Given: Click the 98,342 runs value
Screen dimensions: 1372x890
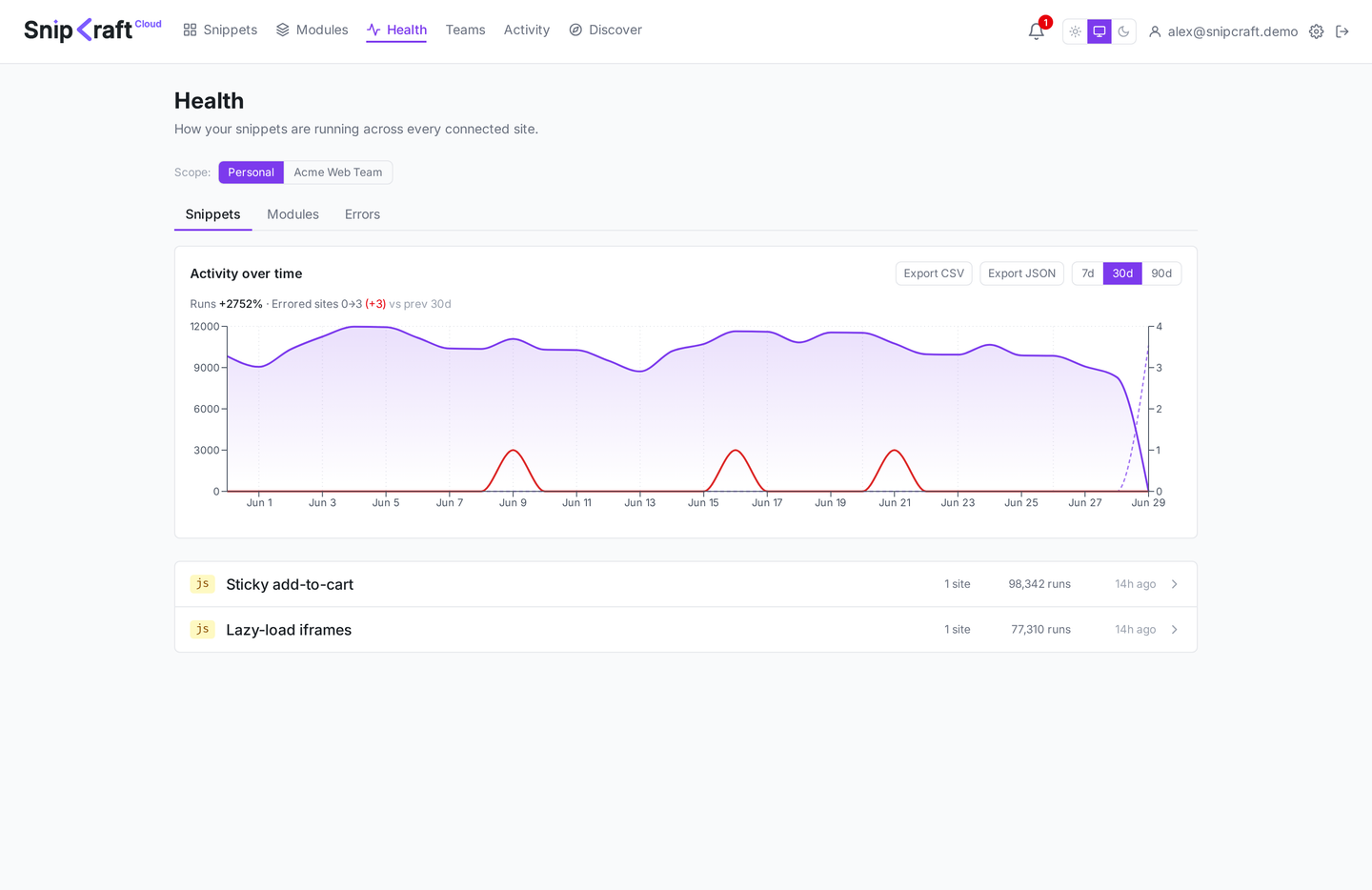Looking at the screenshot, I should point(1039,584).
